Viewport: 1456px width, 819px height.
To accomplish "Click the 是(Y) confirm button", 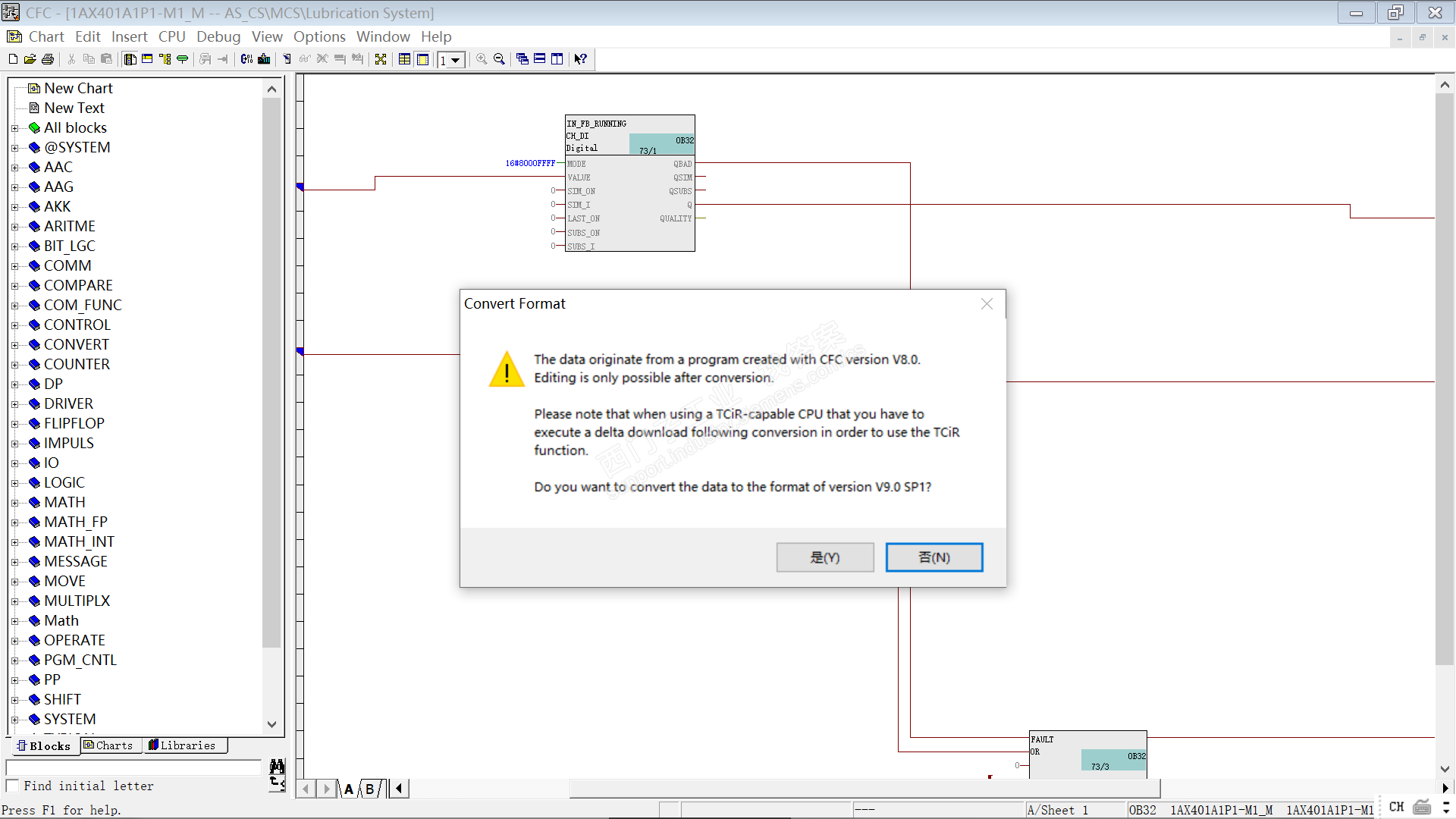I will 824,557.
